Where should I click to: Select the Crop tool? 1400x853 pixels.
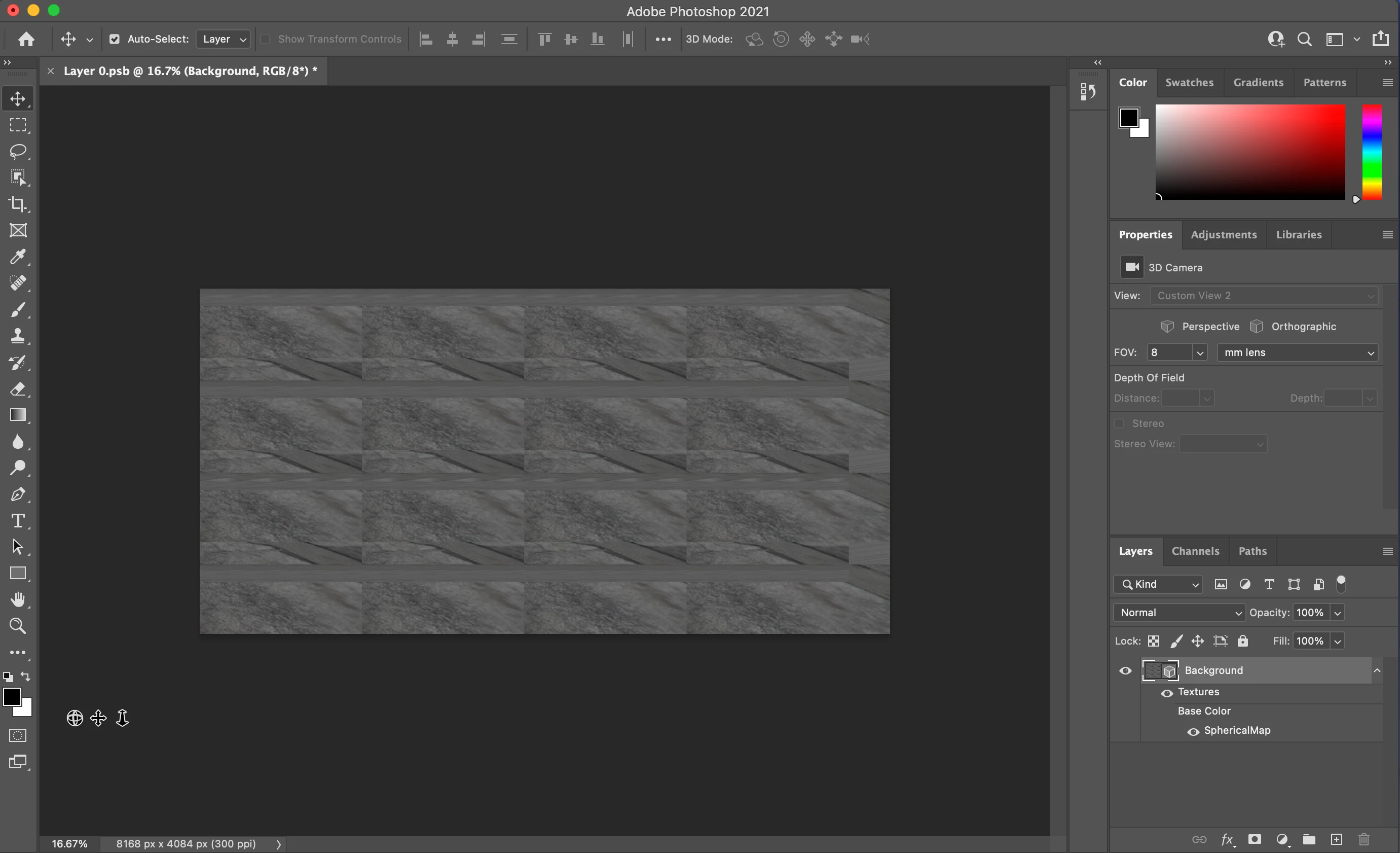pyautogui.click(x=18, y=204)
